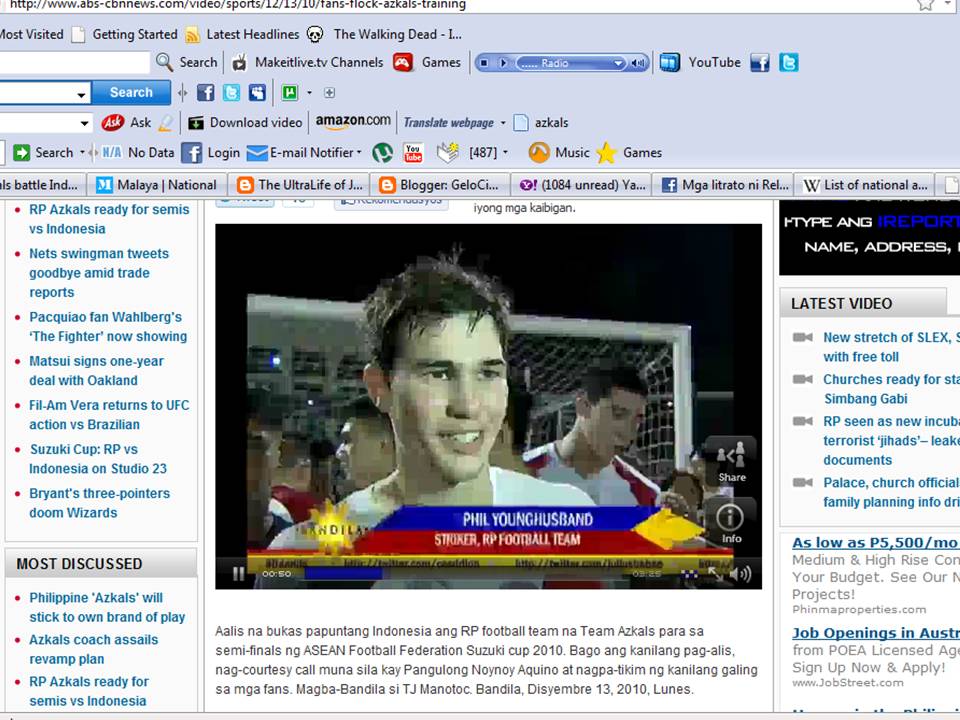
Task: Click the blue Search button
Action: (x=131, y=92)
